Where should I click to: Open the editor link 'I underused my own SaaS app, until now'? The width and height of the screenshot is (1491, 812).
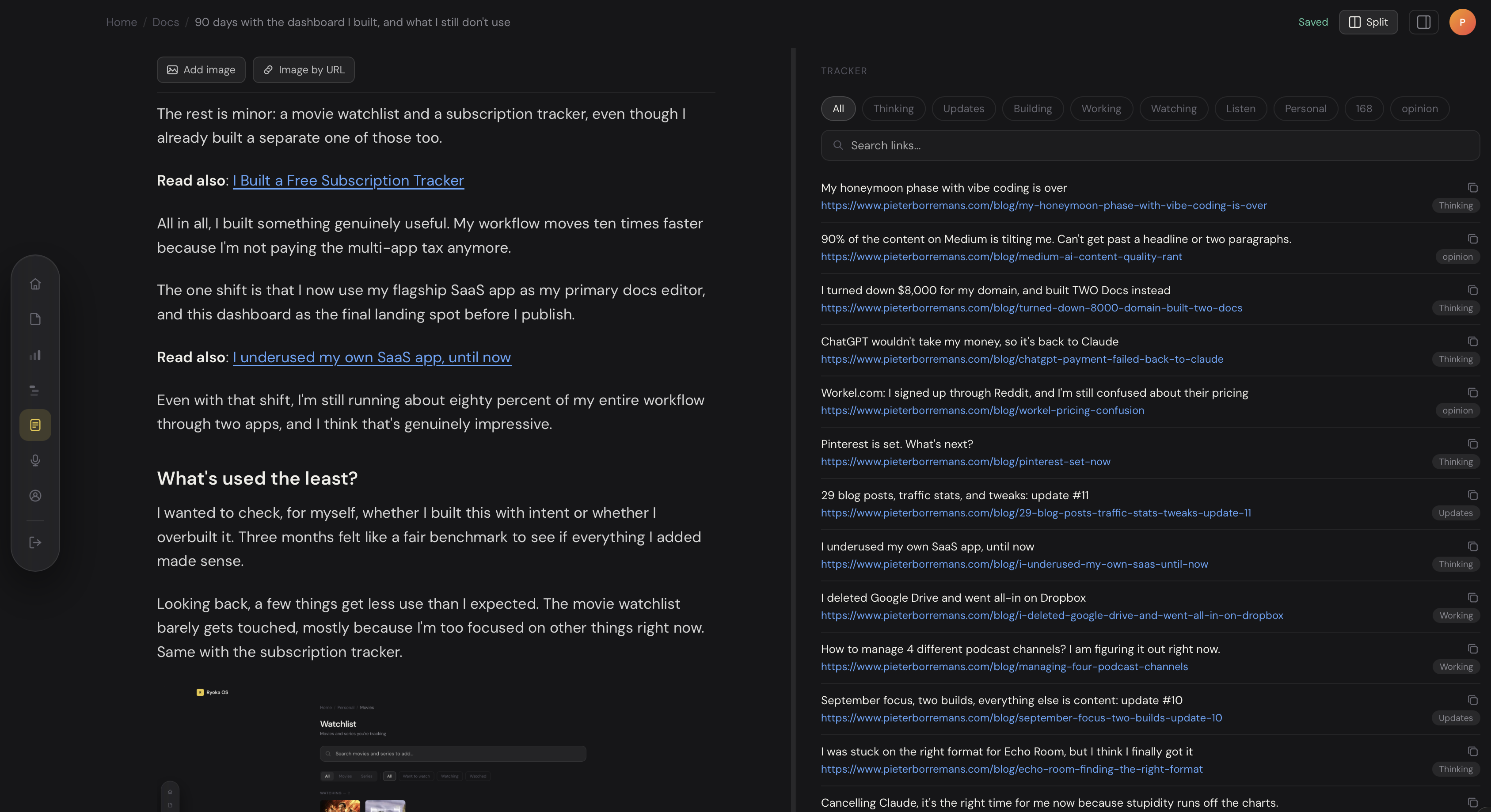tap(372, 357)
